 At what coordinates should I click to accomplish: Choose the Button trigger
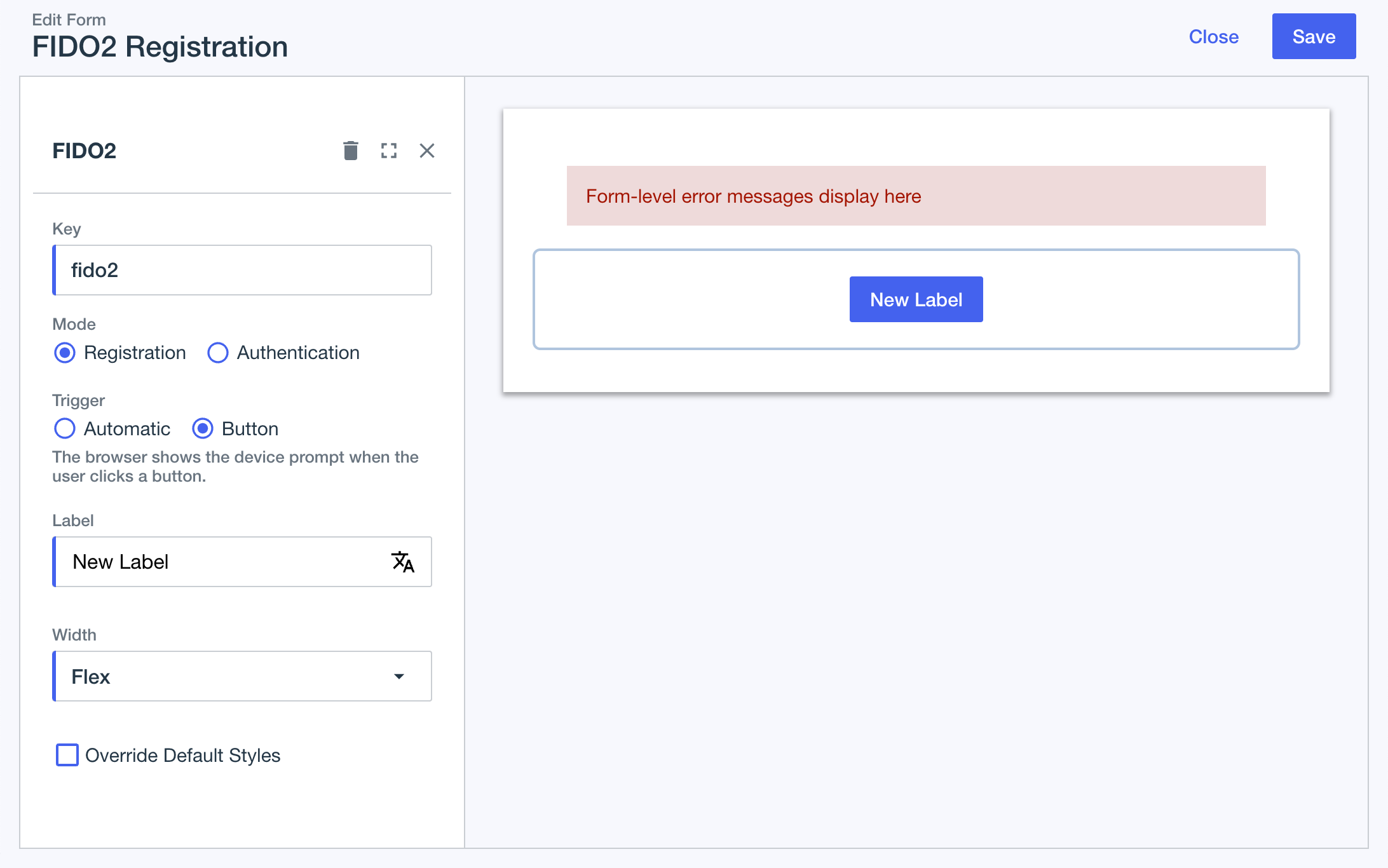point(203,429)
